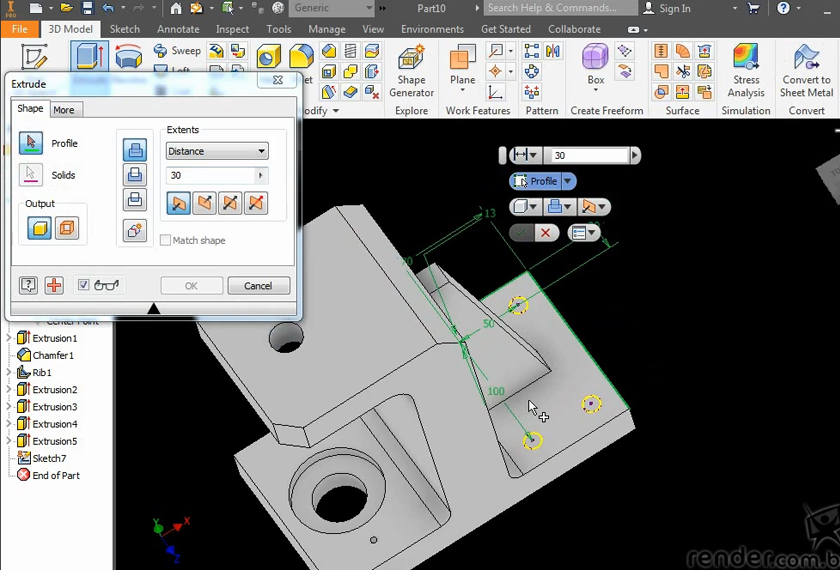Toggle the preview glasses checkbox

[x=84, y=285]
